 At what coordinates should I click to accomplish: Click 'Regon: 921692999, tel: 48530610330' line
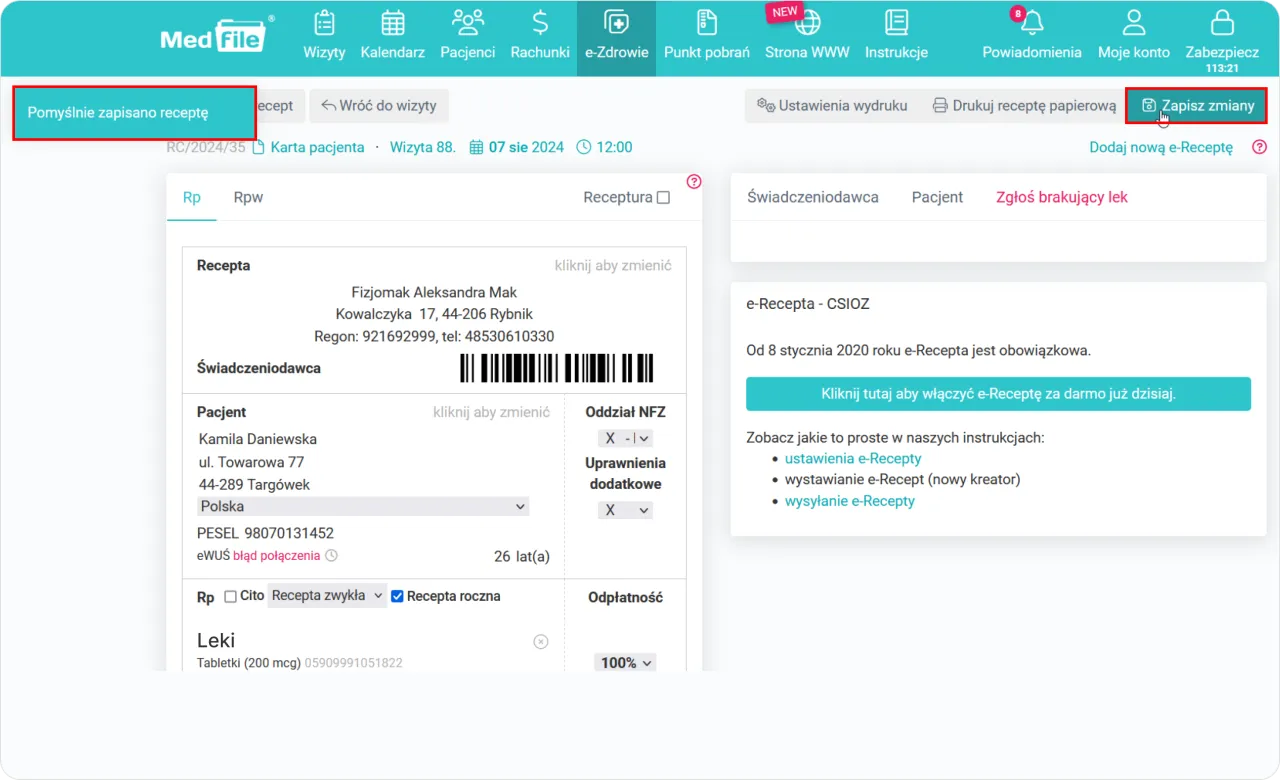pos(434,336)
